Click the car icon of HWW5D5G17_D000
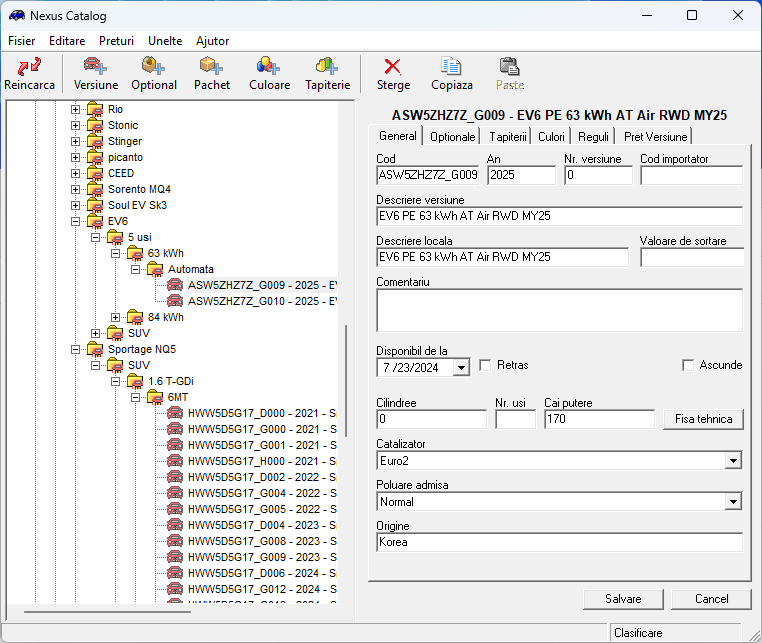The height and width of the screenshot is (643, 762). click(x=175, y=413)
